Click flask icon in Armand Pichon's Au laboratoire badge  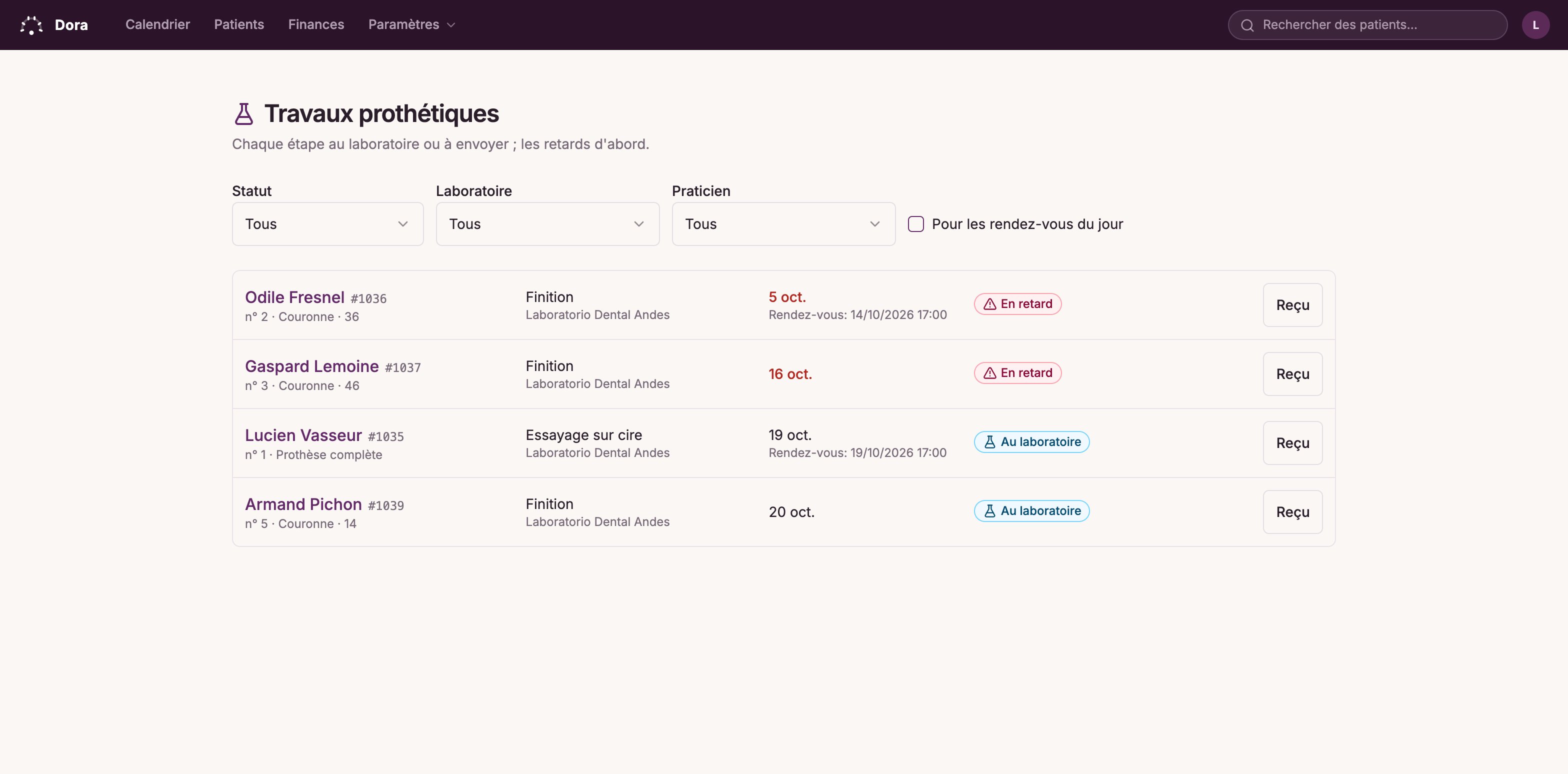click(x=989, y=511)
